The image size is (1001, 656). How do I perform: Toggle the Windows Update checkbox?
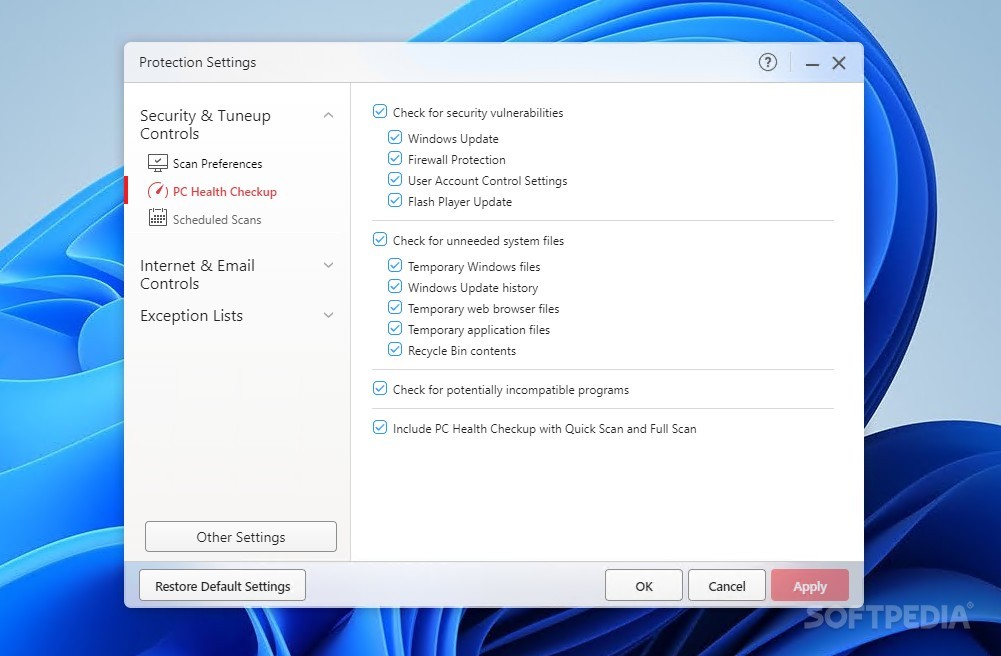tap(395, 137)
